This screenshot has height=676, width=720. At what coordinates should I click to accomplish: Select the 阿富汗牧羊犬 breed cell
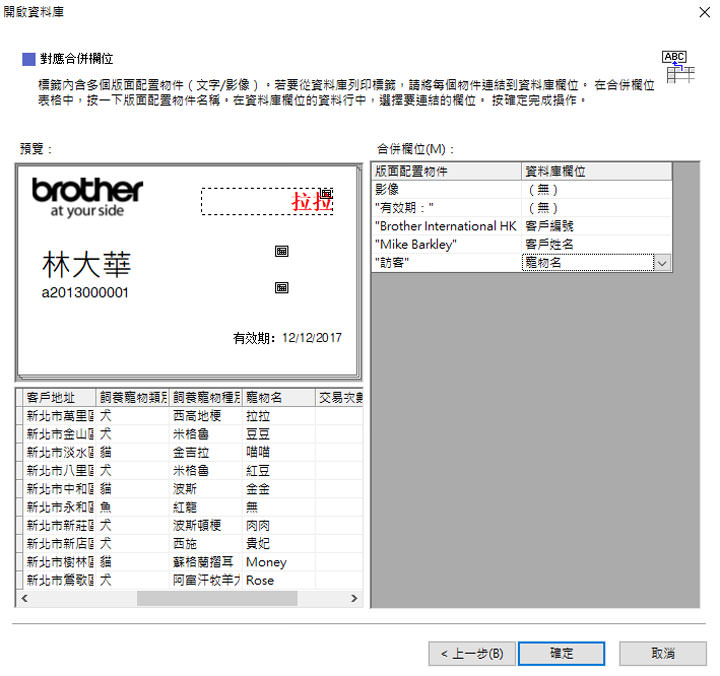[206, 580]
